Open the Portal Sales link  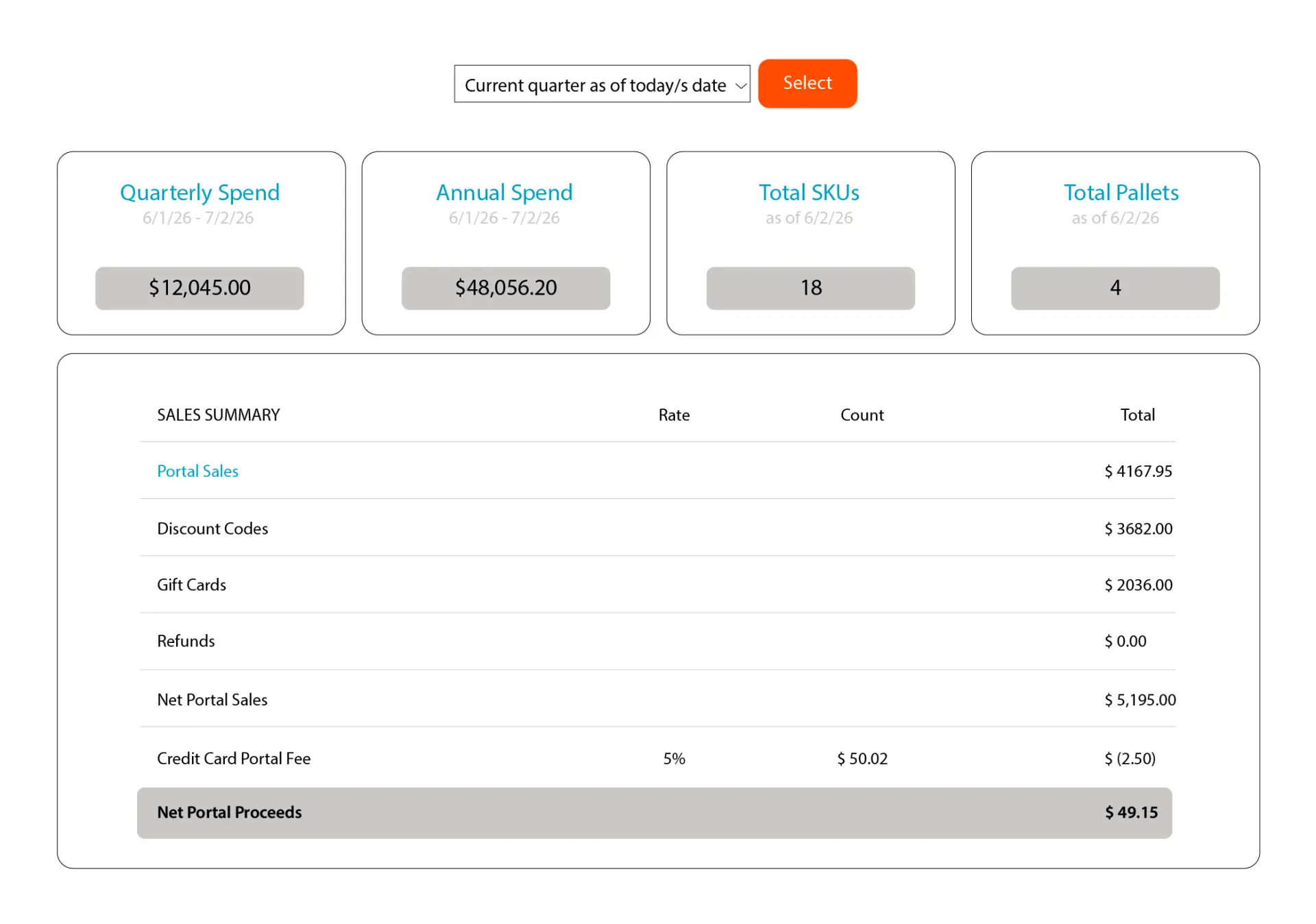coord(197,471)
